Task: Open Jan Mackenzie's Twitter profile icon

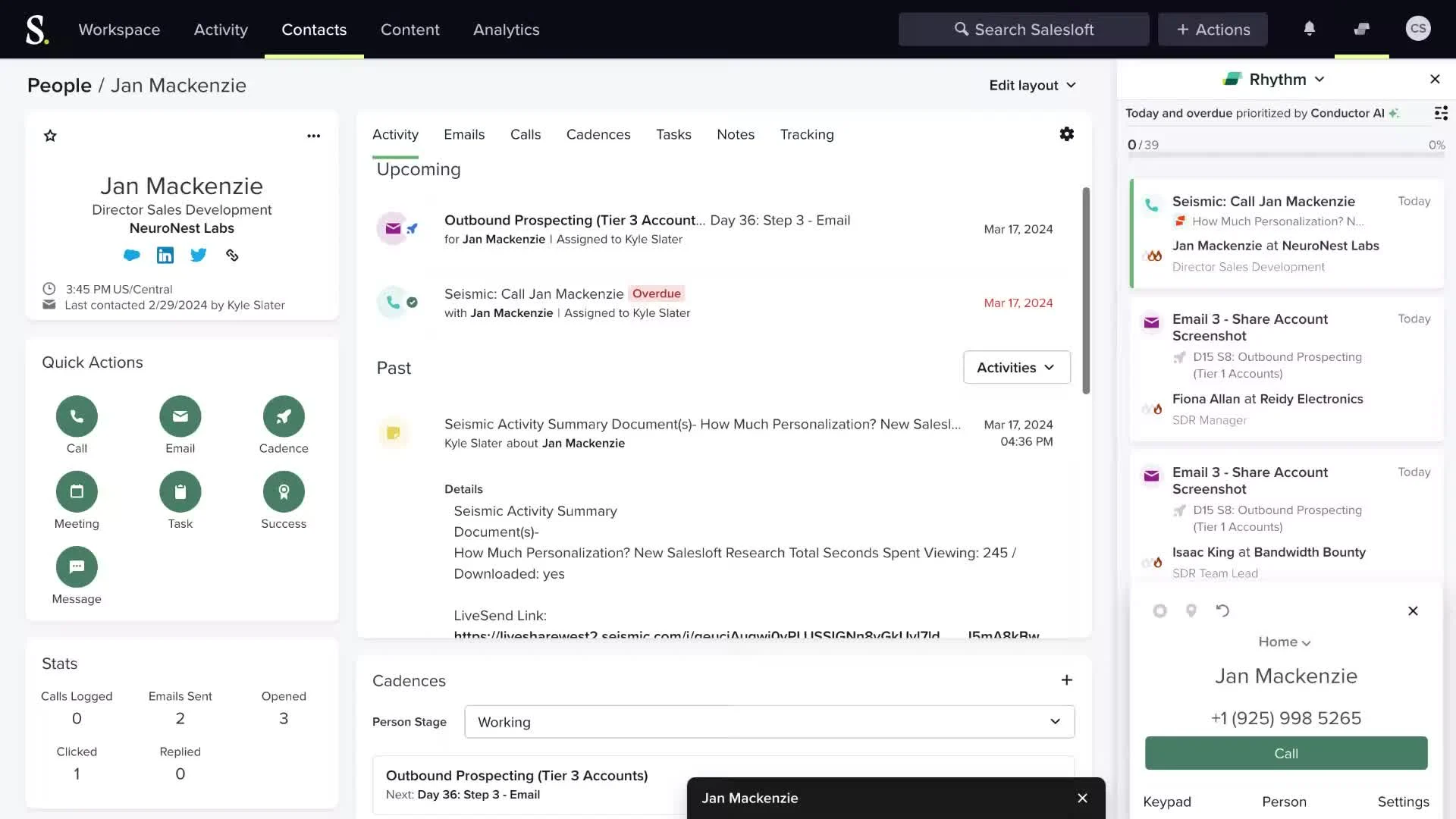Action: click(x=199, y=255)
